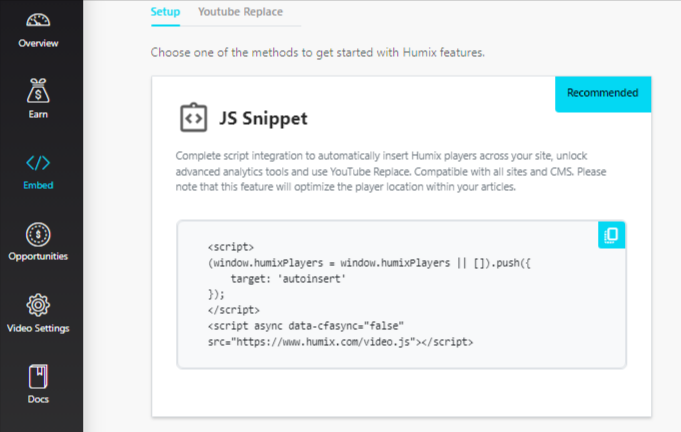Click the Earn money bag icon
Viewport: 681px width, 432px height.
click(x=38, y=91)
